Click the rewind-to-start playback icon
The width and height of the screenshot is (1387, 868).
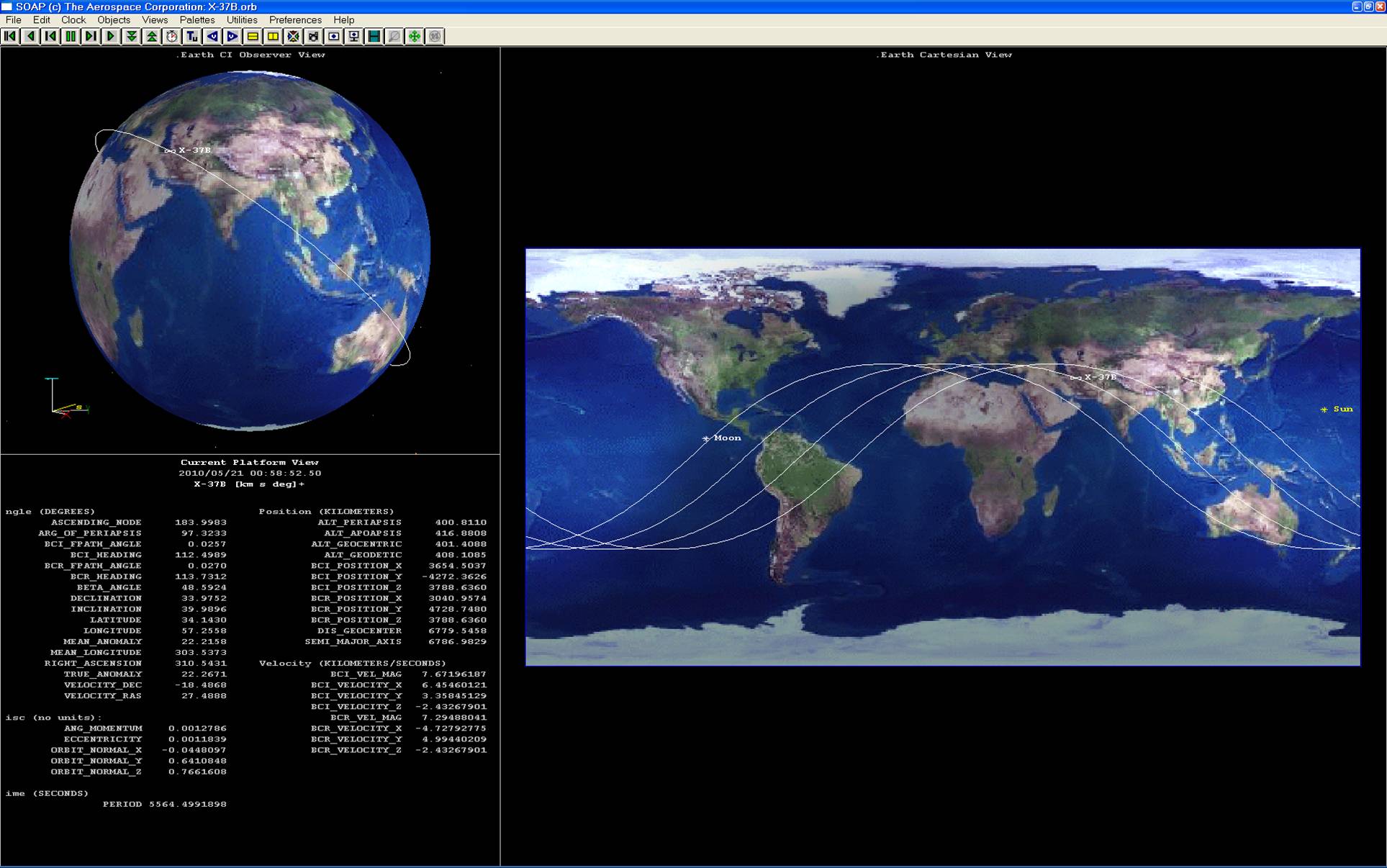point(10,36)
